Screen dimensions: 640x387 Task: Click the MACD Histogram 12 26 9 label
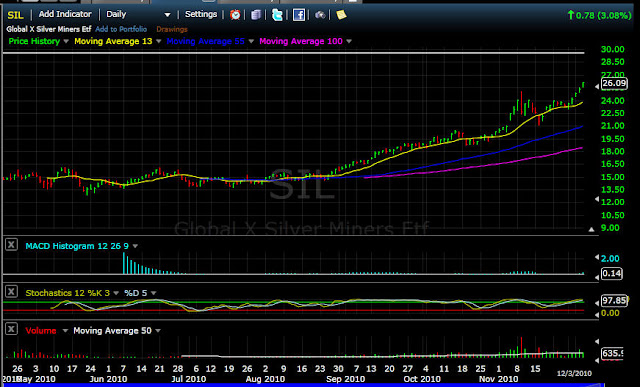coord(77,246)
